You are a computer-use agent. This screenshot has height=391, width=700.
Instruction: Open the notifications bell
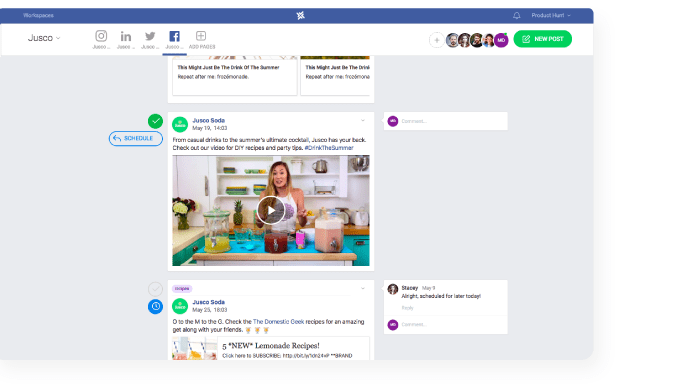click(x=517, y=15)
